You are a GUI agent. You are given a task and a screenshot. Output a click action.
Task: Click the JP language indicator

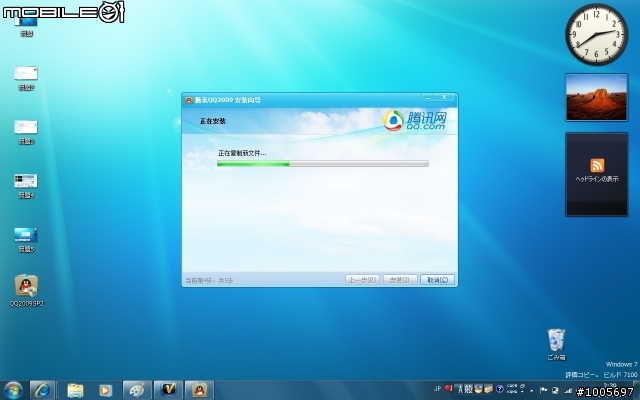pos(438,389)
